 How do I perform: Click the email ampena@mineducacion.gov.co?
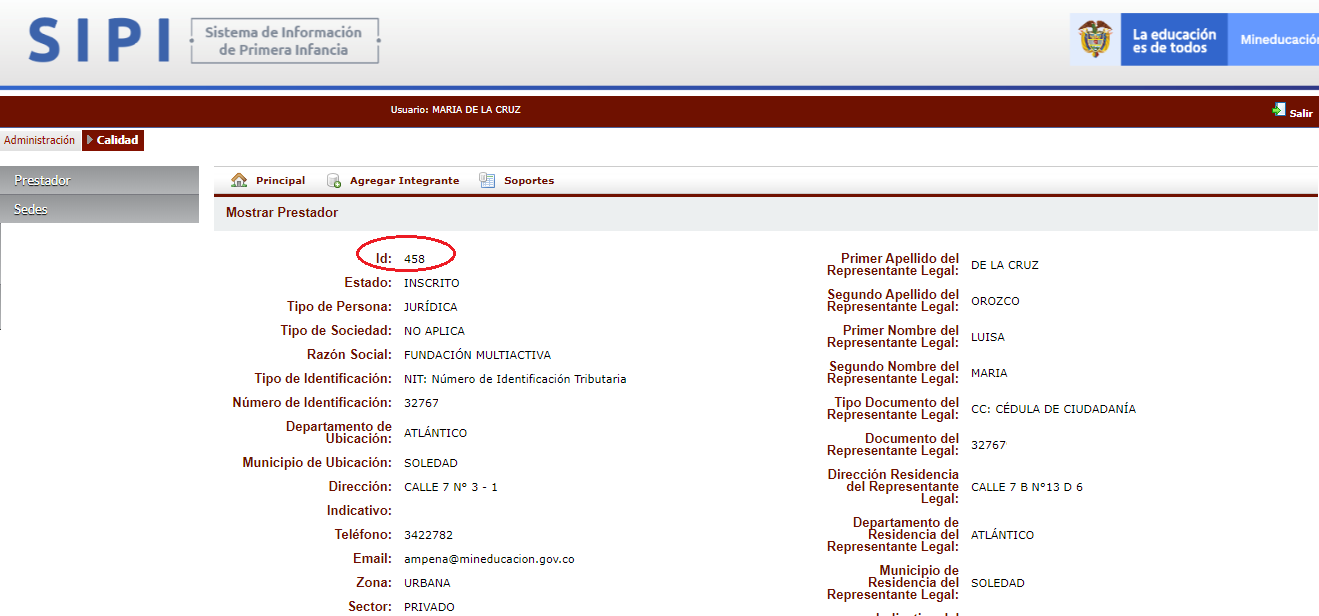489,559
